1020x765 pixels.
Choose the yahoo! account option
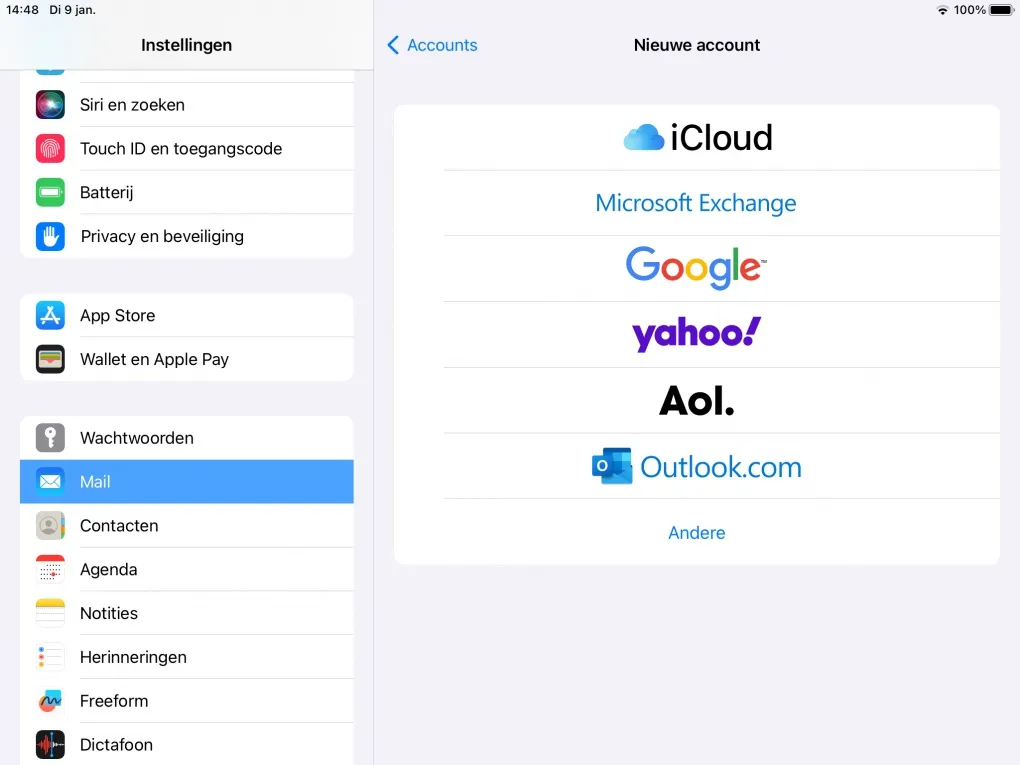tap(696, 334)
